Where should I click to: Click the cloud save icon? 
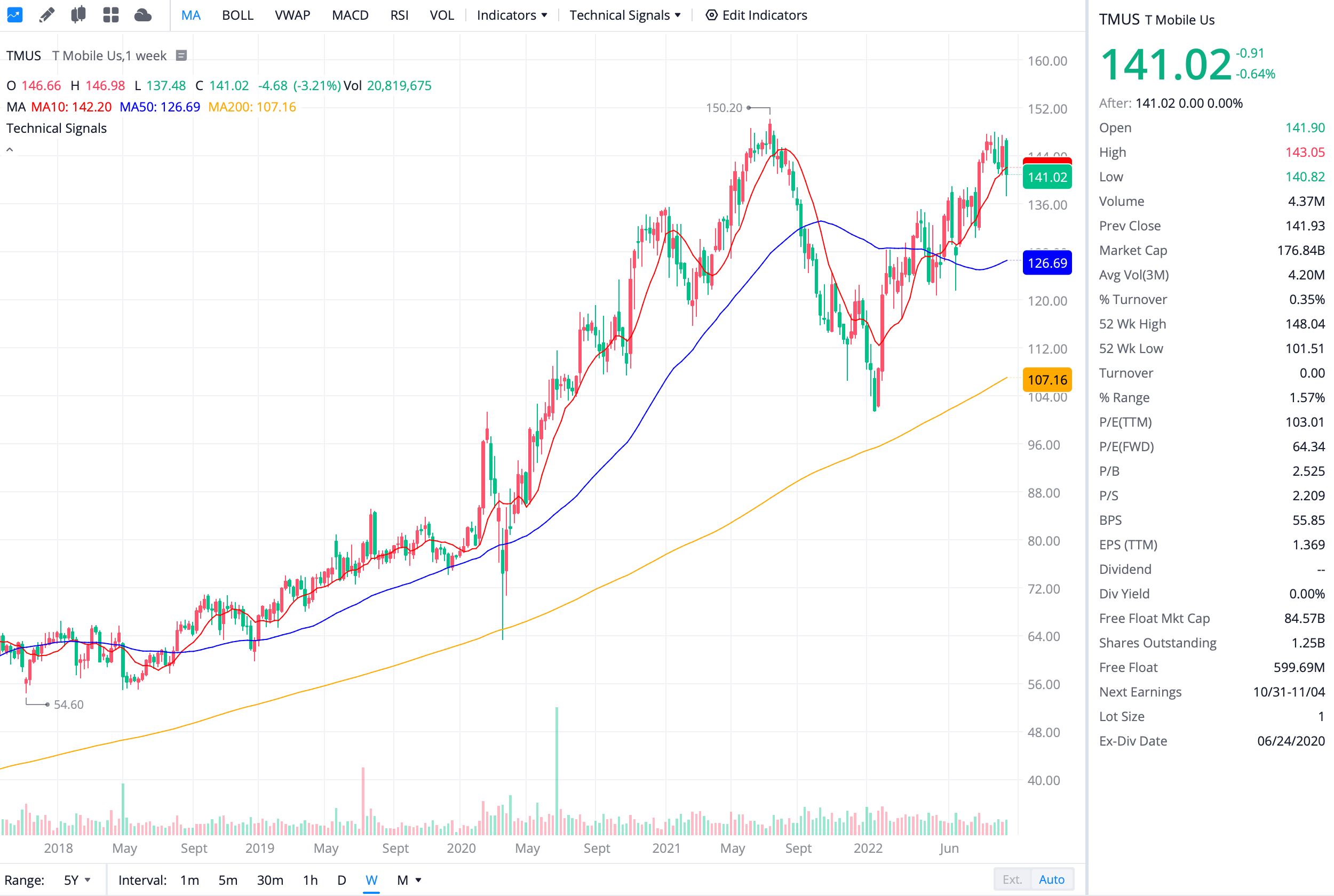142,15
